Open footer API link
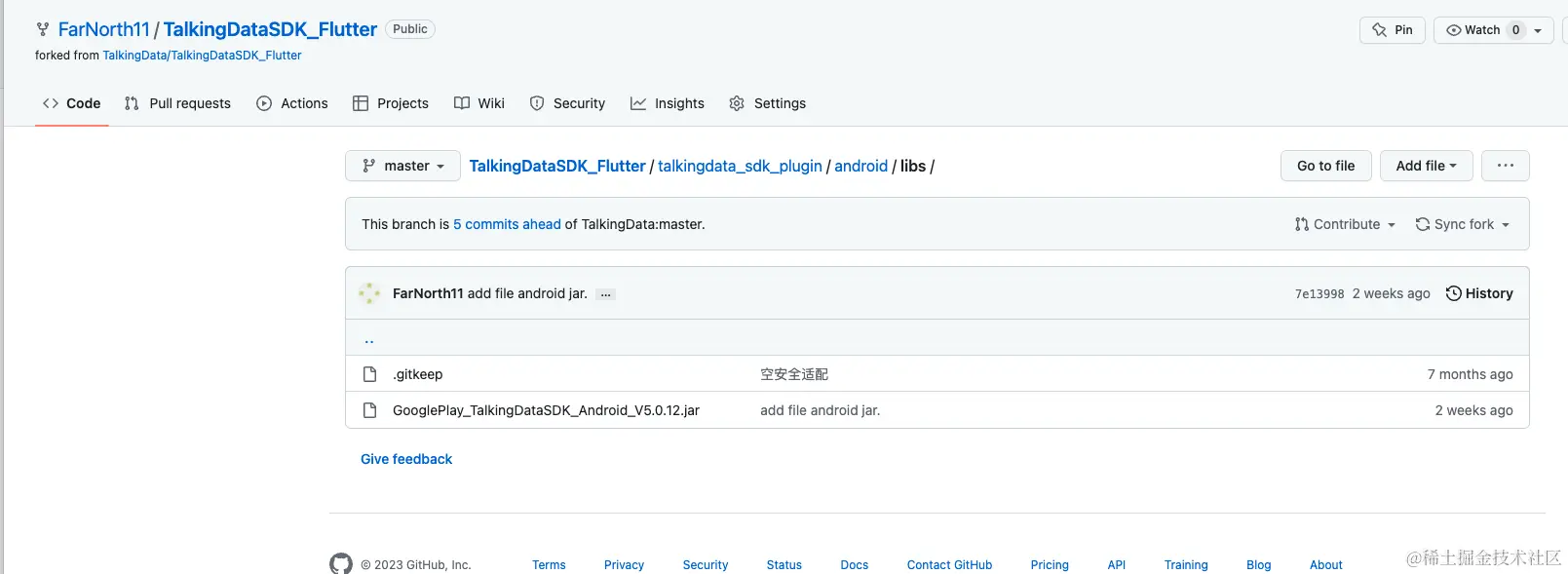1568x574 pixels. coord(1117,564)
